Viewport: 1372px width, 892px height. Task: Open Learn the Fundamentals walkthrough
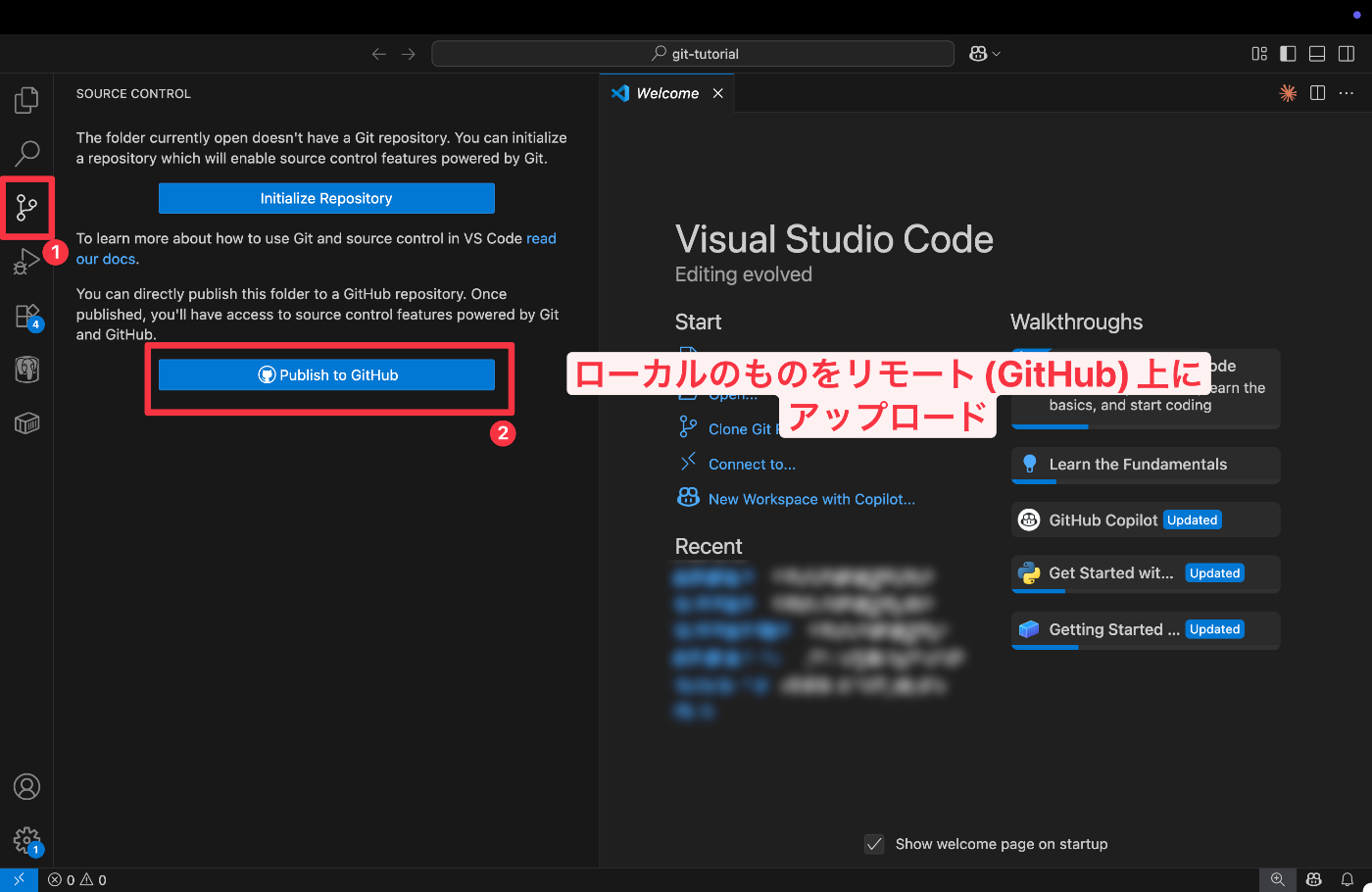click(x=1146, y=465)
